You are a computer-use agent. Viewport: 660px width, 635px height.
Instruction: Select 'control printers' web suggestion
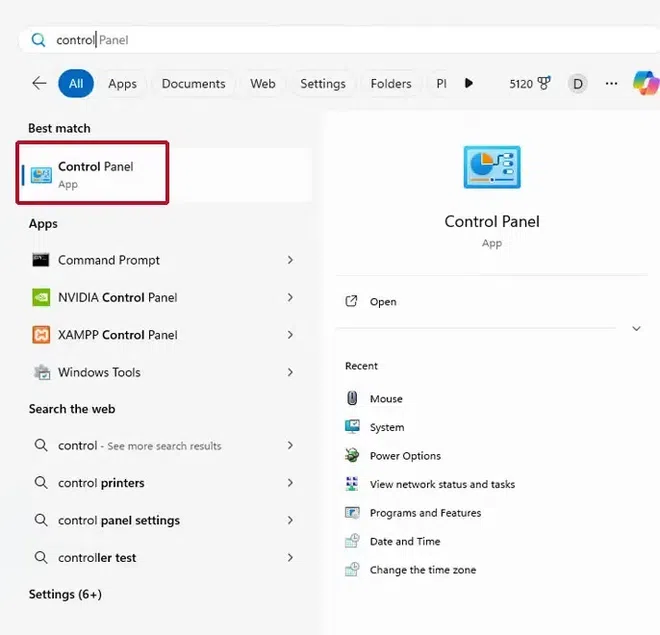[x=164, y=483]
